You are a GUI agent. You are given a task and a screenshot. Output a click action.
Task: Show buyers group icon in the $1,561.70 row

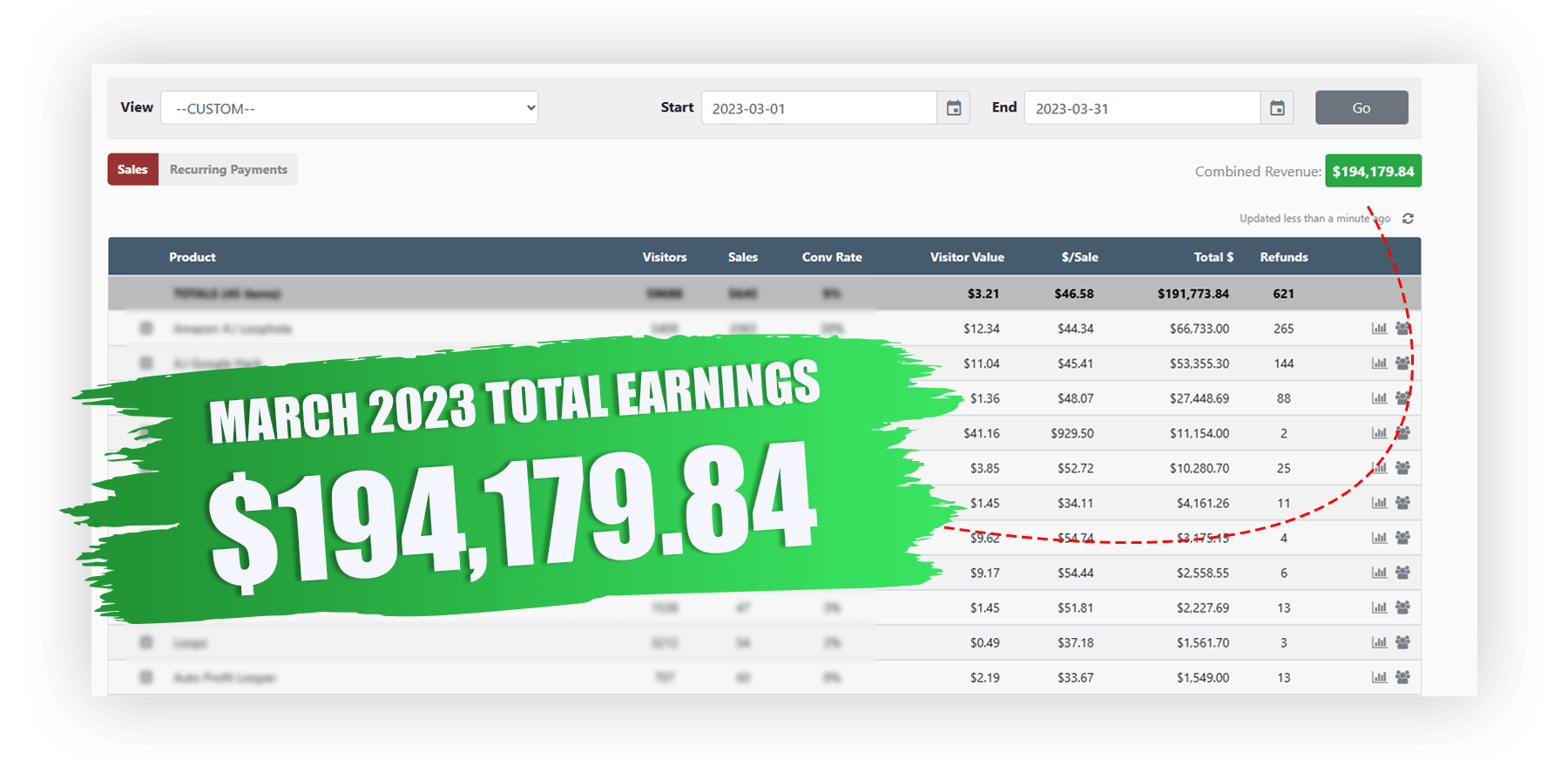[1402, 642]
